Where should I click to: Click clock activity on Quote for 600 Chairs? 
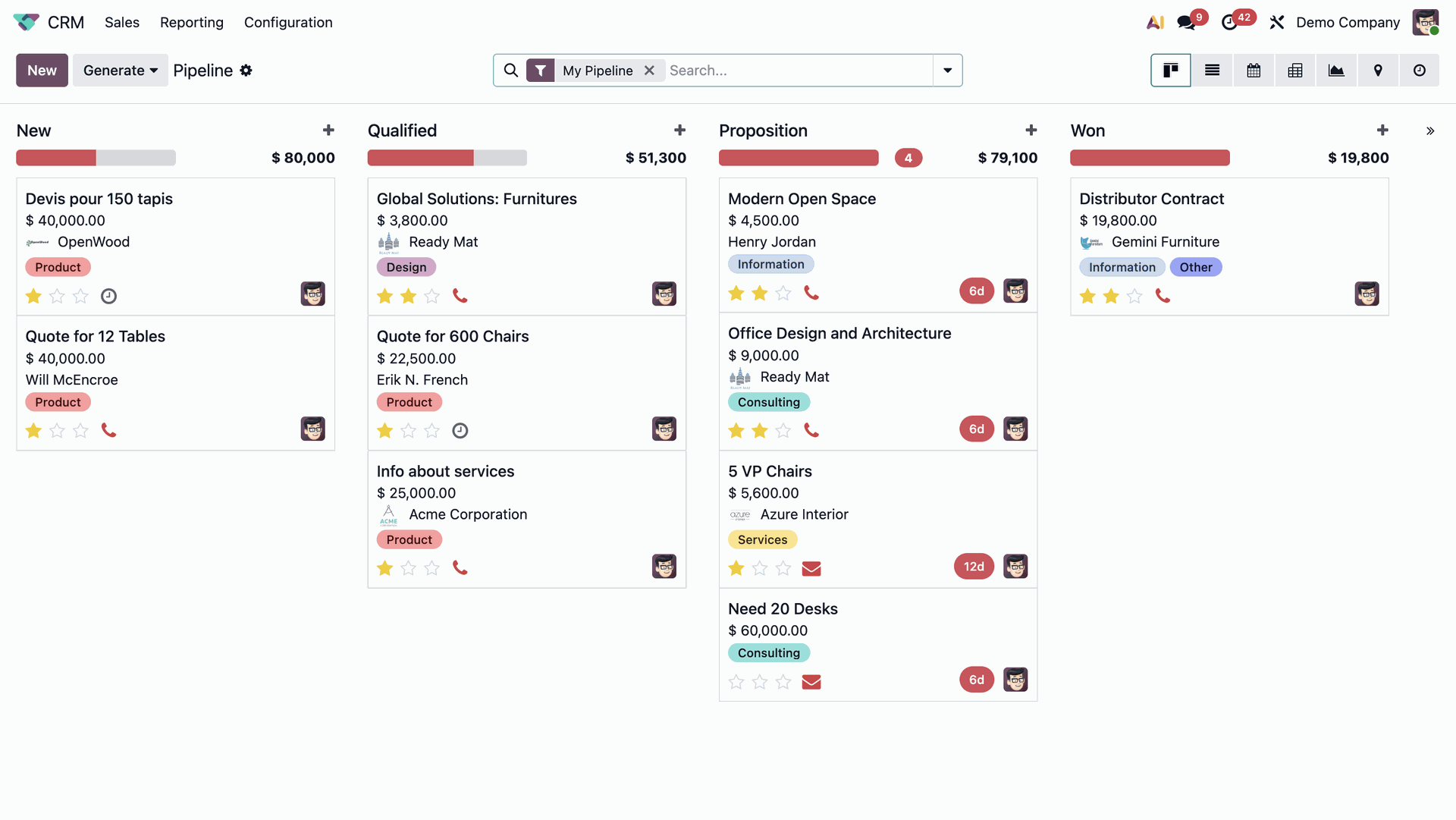[460, 431]
